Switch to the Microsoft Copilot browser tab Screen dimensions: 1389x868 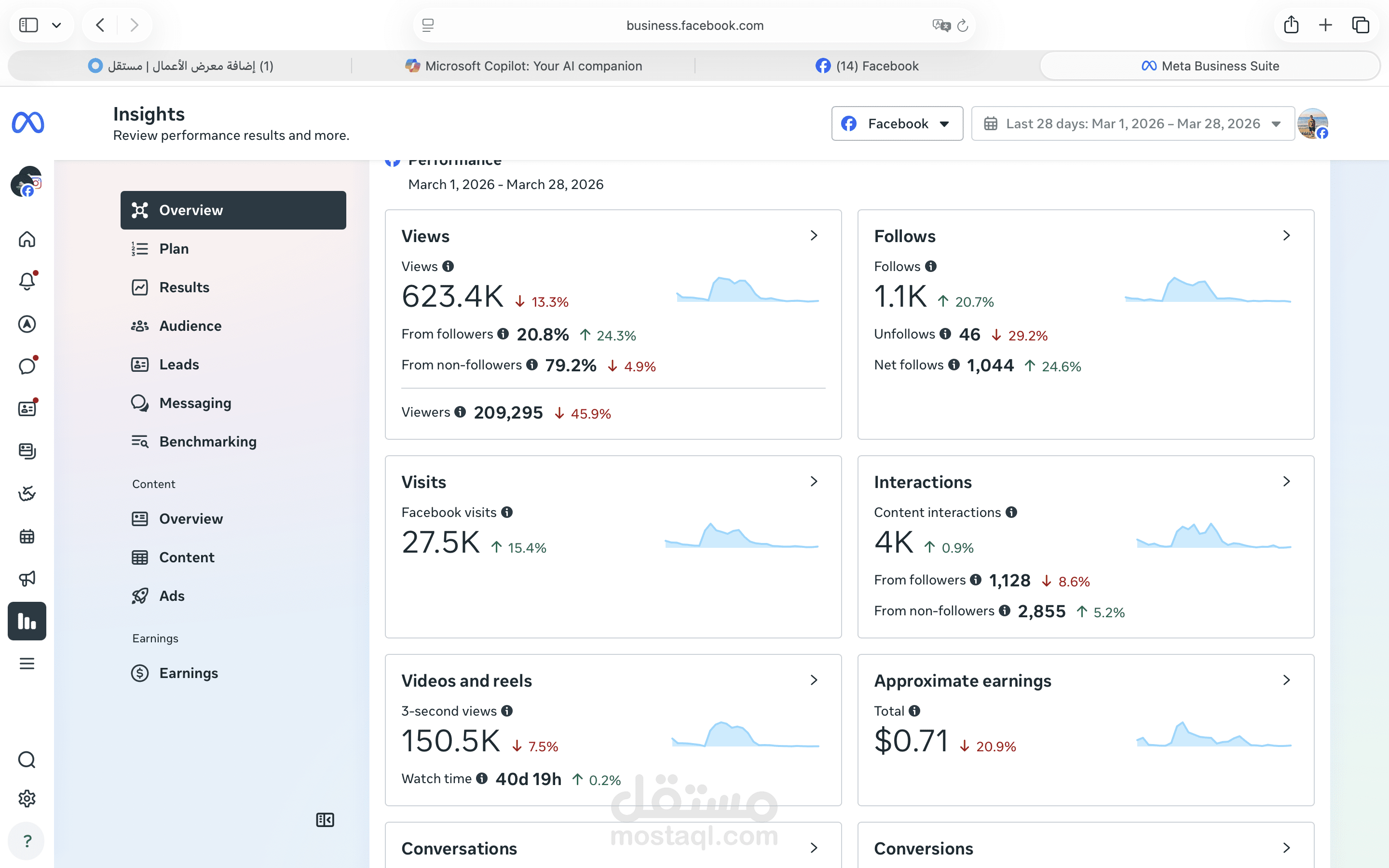pos(523,66)
